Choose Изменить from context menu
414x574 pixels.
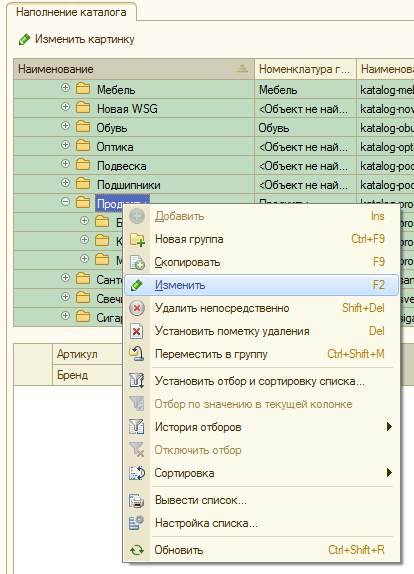[261, 285]
